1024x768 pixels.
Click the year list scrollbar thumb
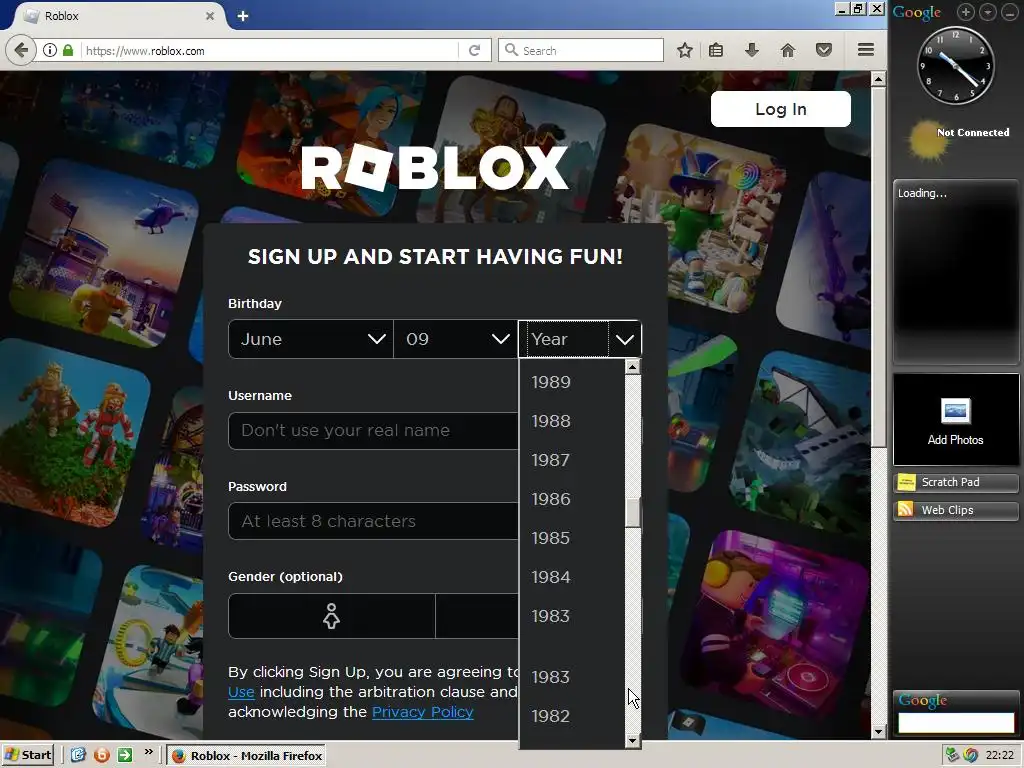(x=632, y=513)
